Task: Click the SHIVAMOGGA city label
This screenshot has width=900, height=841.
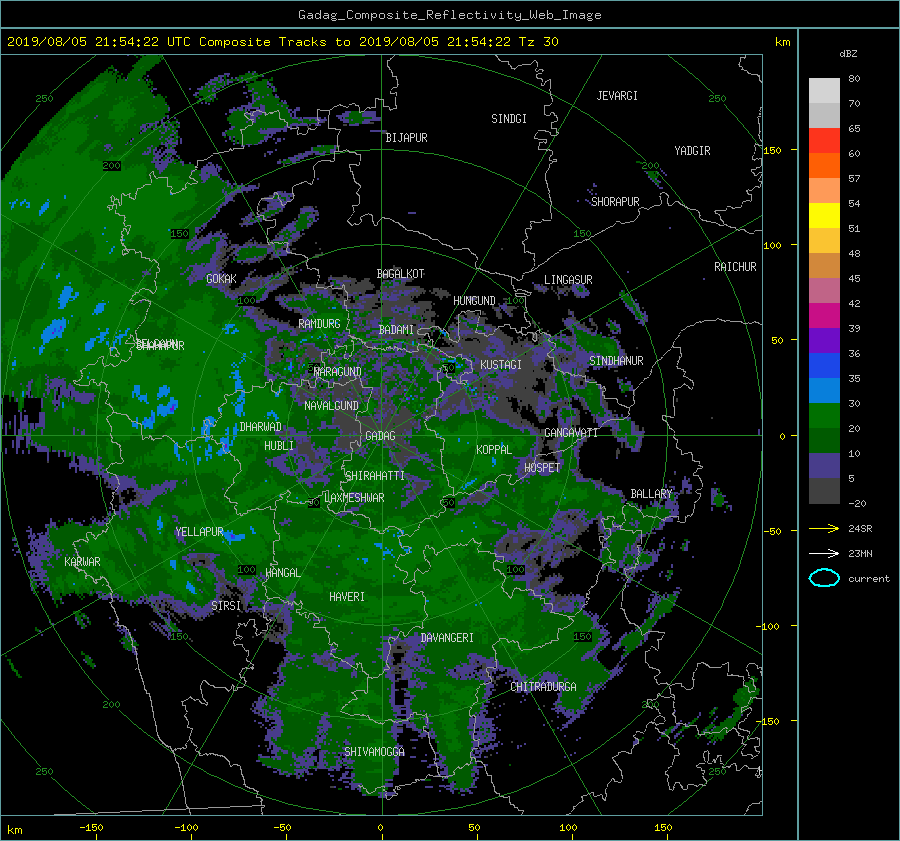Action: 374,752
